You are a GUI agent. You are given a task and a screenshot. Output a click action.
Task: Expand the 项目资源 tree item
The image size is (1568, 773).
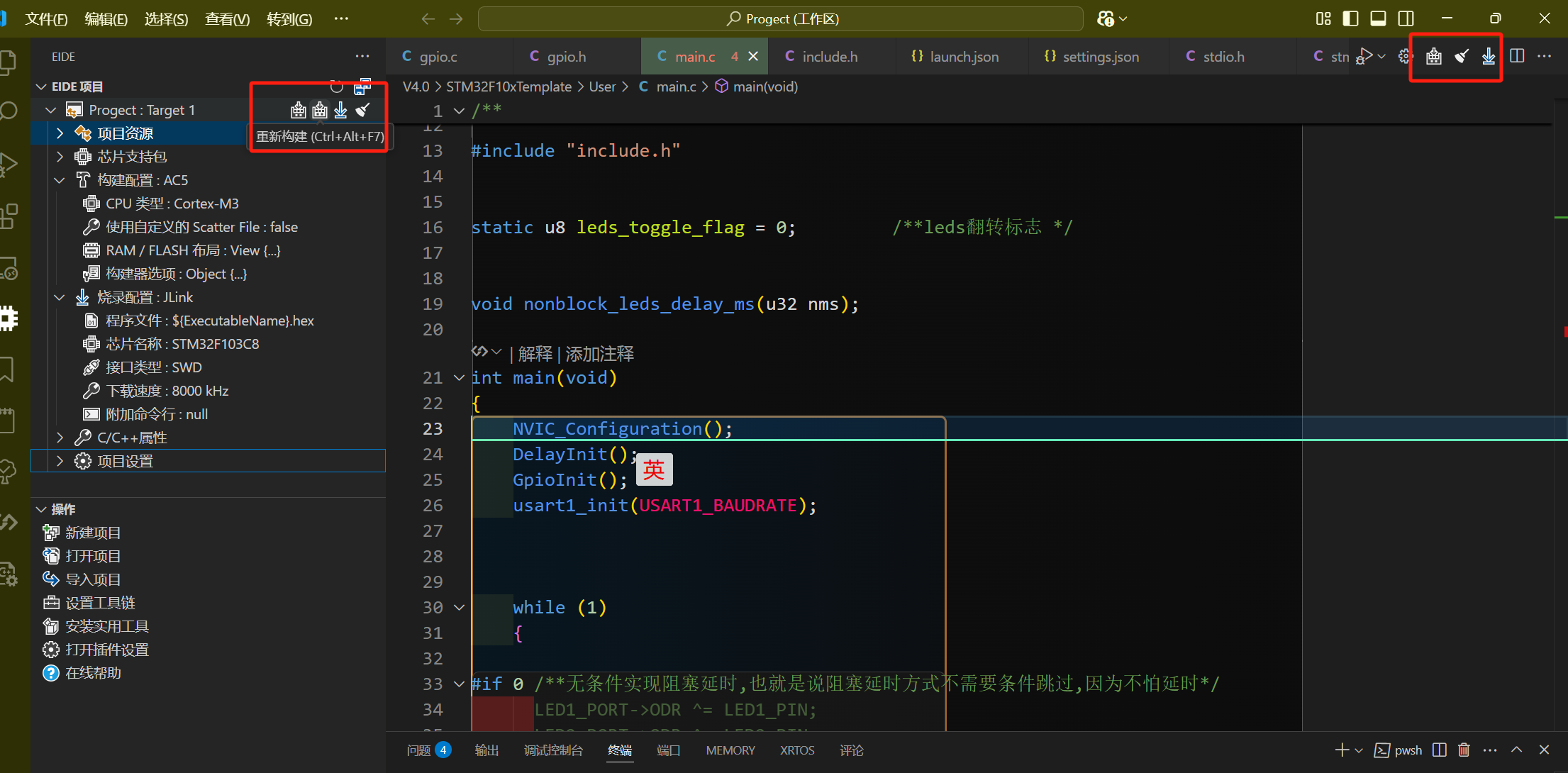click(x=60, y=133)
